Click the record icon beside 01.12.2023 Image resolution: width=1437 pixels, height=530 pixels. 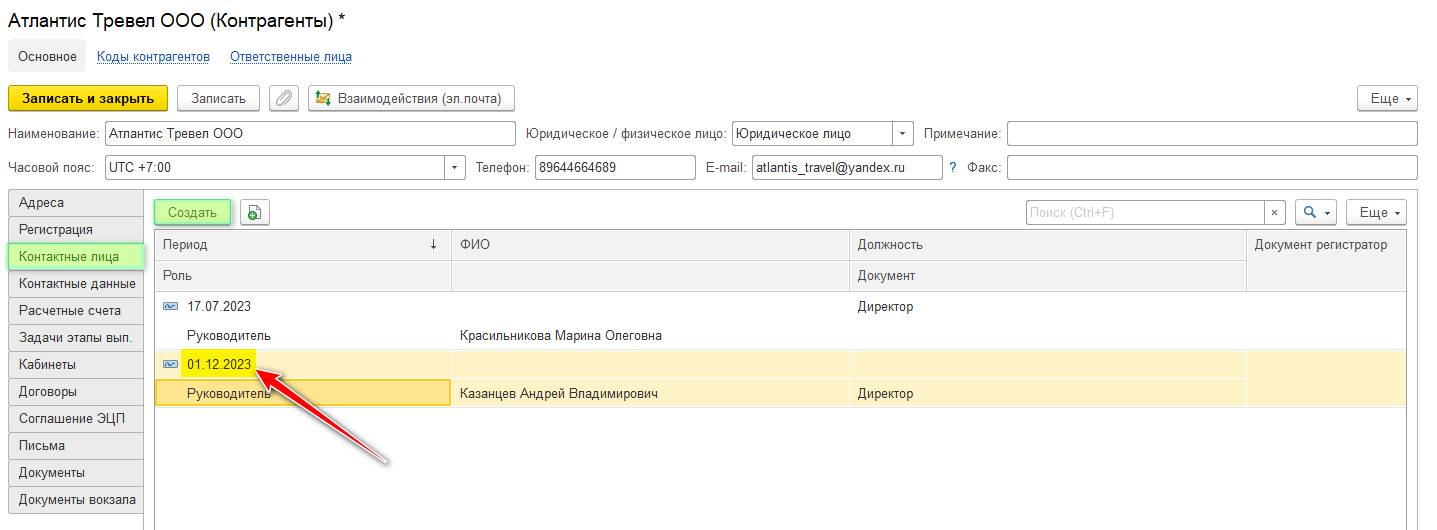pyautogui.click(x=171, y=365)
